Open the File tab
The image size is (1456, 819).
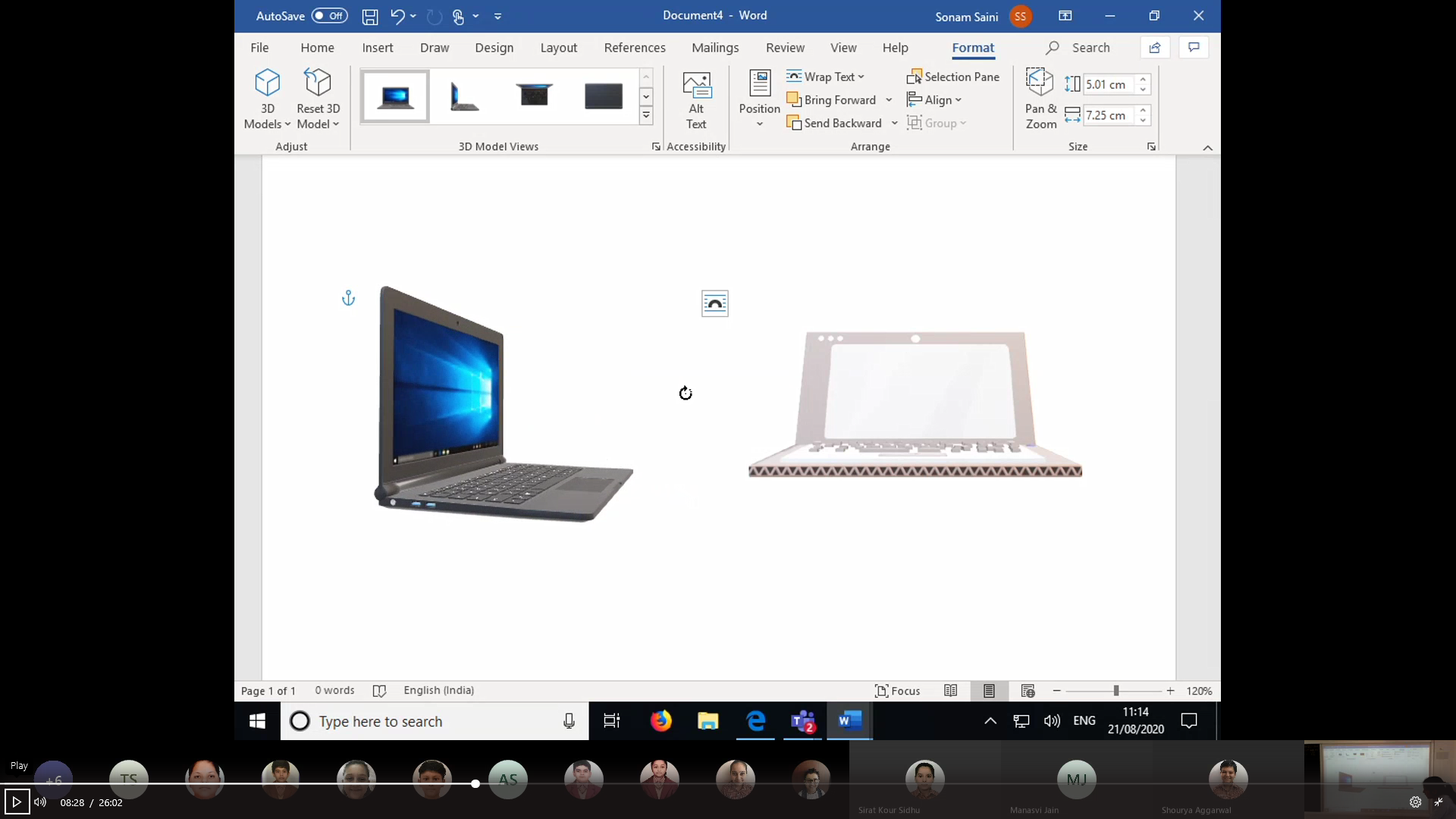tap(259, 47)
